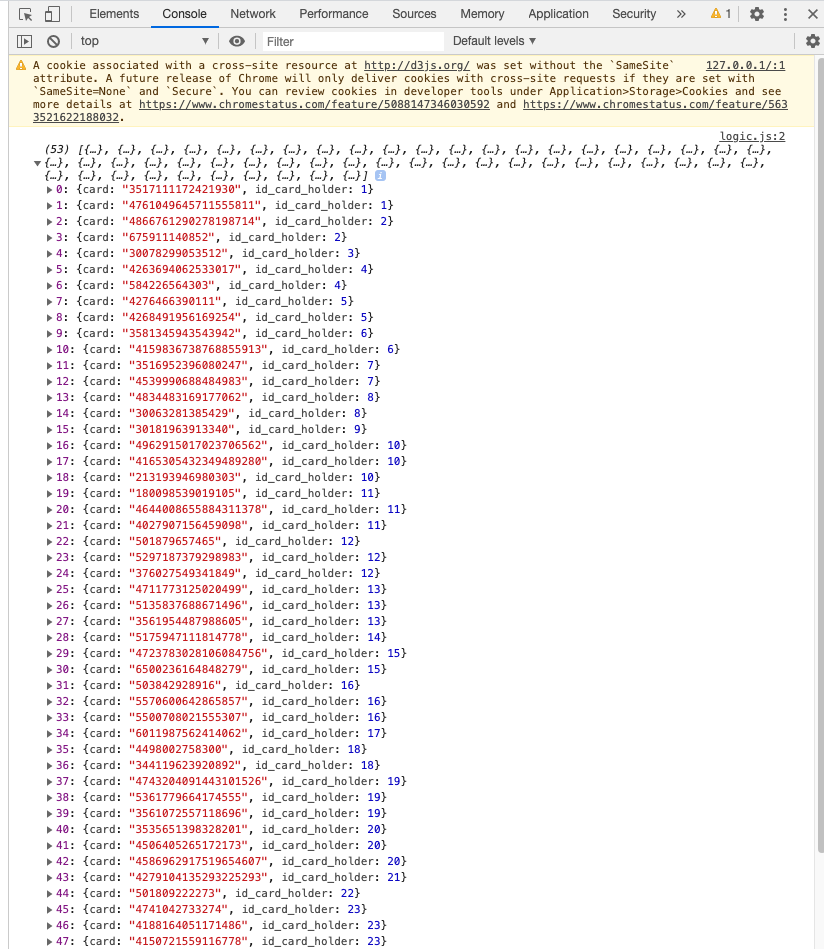Click the blue info icon after the array preview

[x=380, y=176]
